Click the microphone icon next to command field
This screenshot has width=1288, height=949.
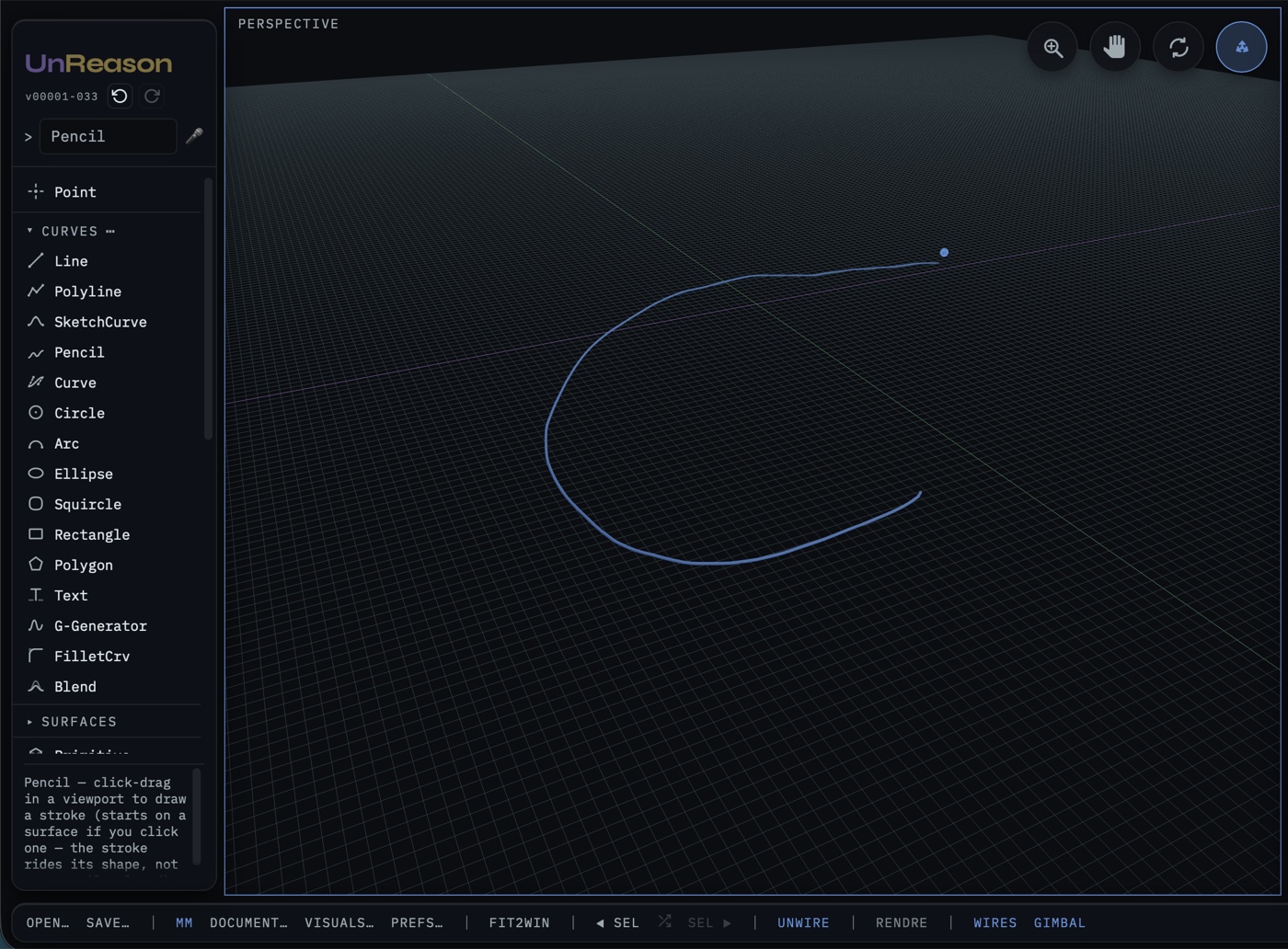194,136
